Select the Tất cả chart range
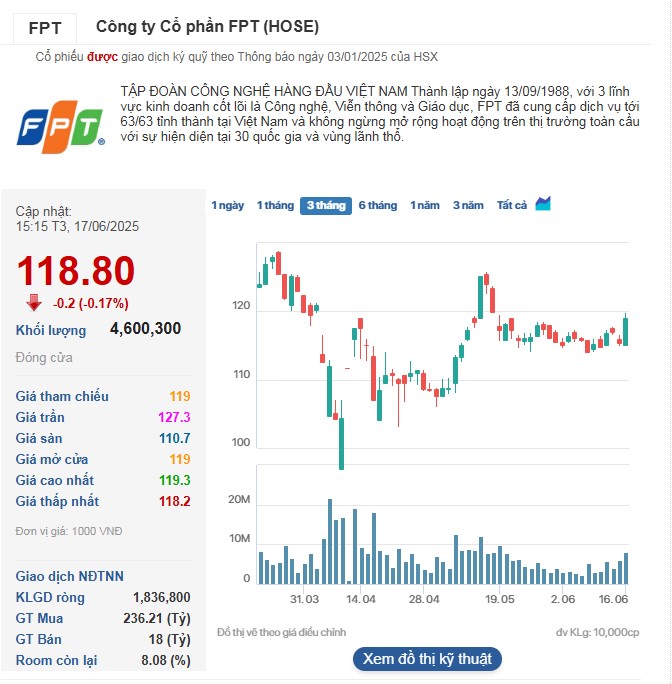The height and width of the screenshot is (684, 672). [512, 205]
